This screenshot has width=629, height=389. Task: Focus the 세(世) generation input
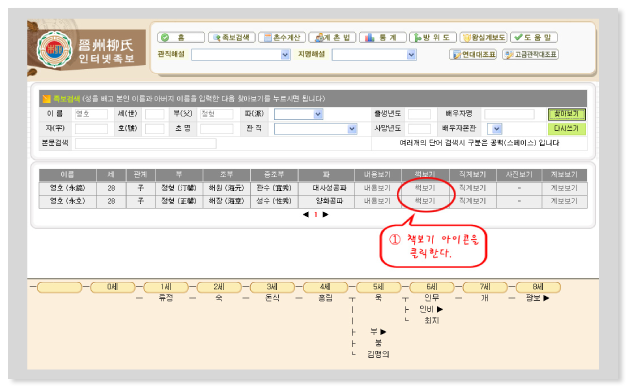tap(155, 114)
